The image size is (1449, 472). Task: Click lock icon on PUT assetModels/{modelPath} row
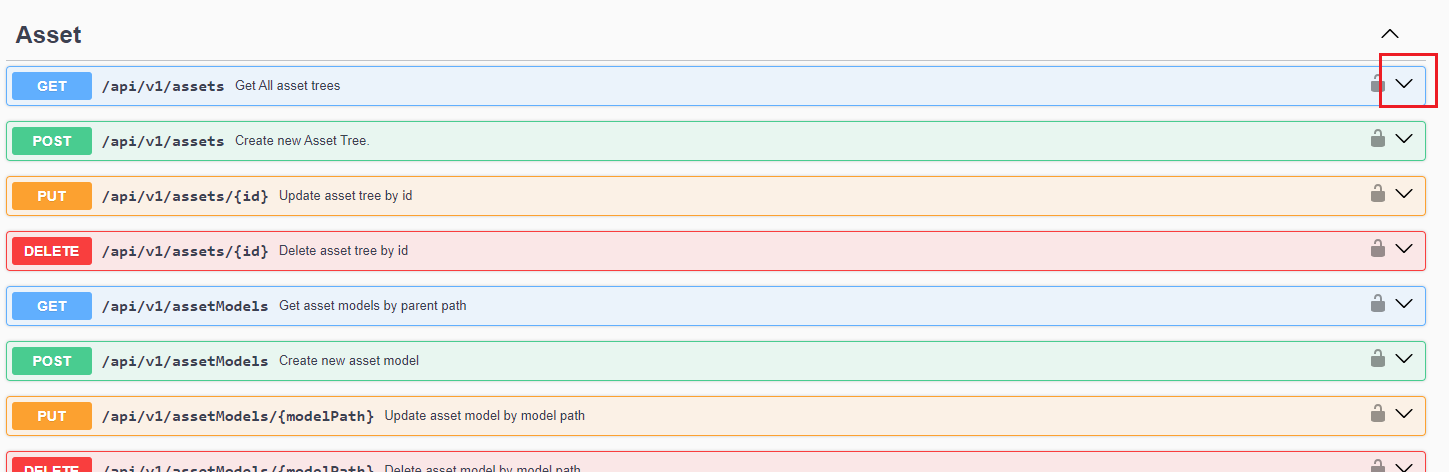point(1377,414)
